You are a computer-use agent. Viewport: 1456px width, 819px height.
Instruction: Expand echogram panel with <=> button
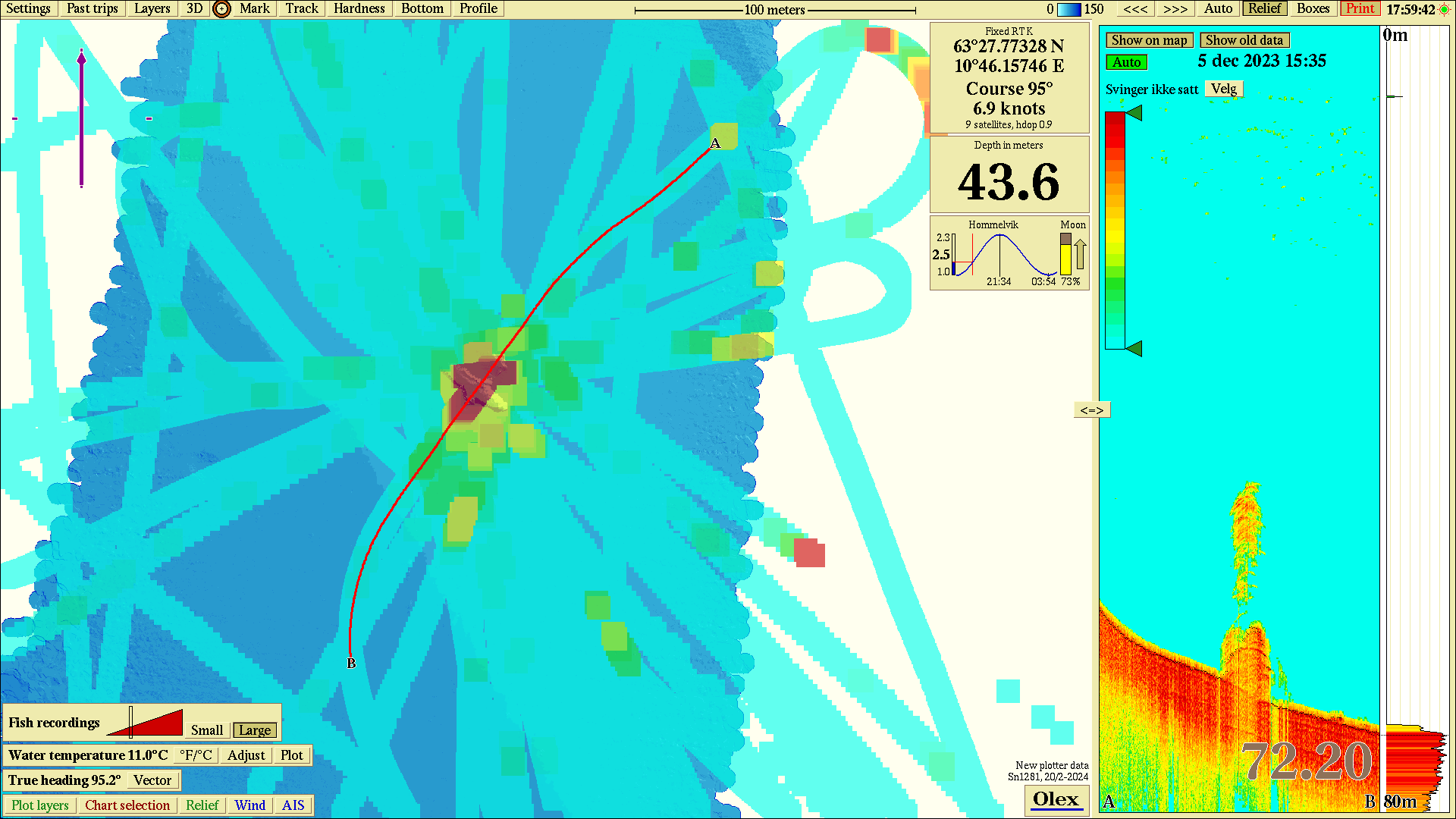click(x=1091, y=410)
